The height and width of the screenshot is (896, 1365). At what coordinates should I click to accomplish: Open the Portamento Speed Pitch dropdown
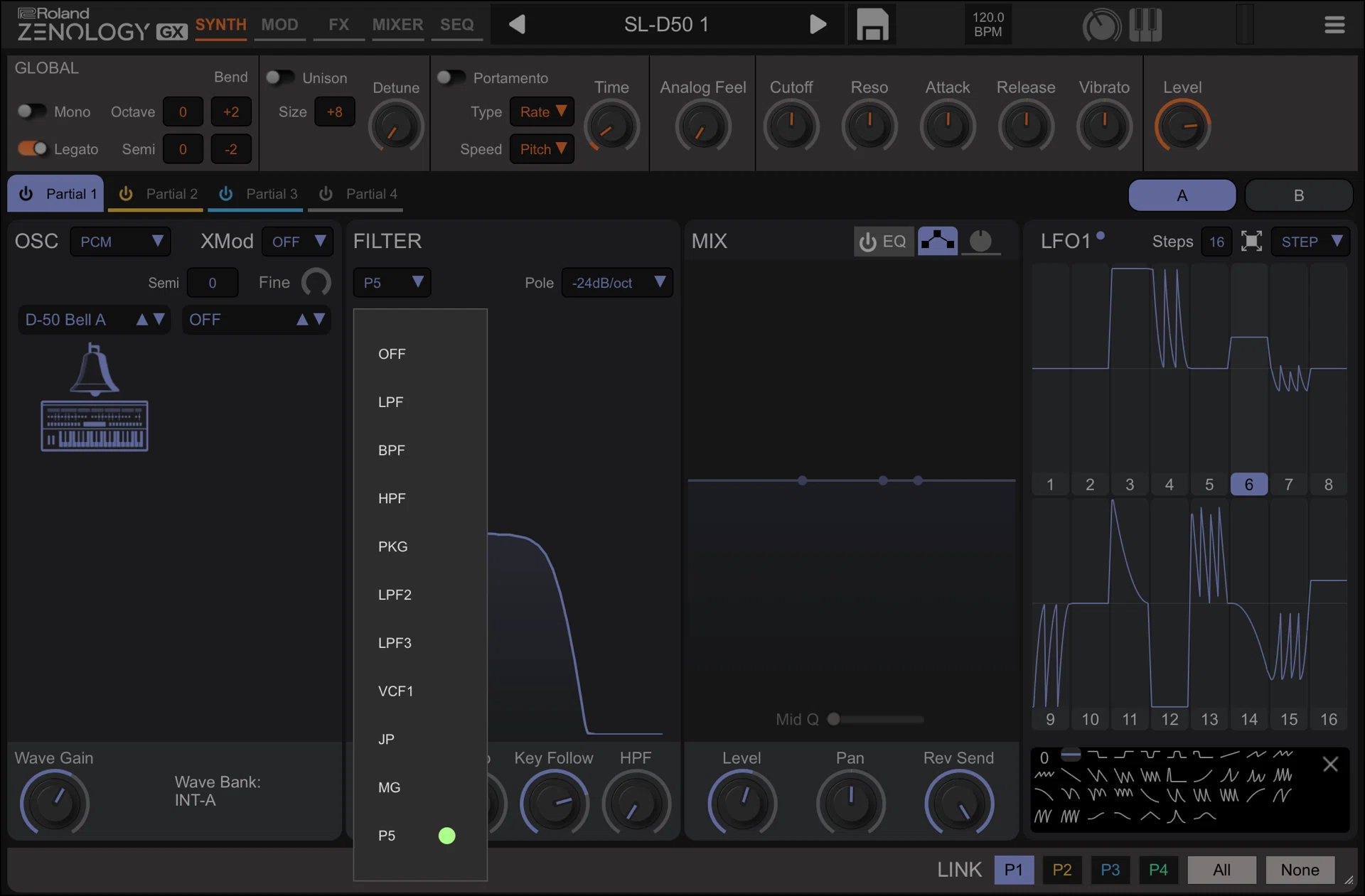(x=542, y=149)
